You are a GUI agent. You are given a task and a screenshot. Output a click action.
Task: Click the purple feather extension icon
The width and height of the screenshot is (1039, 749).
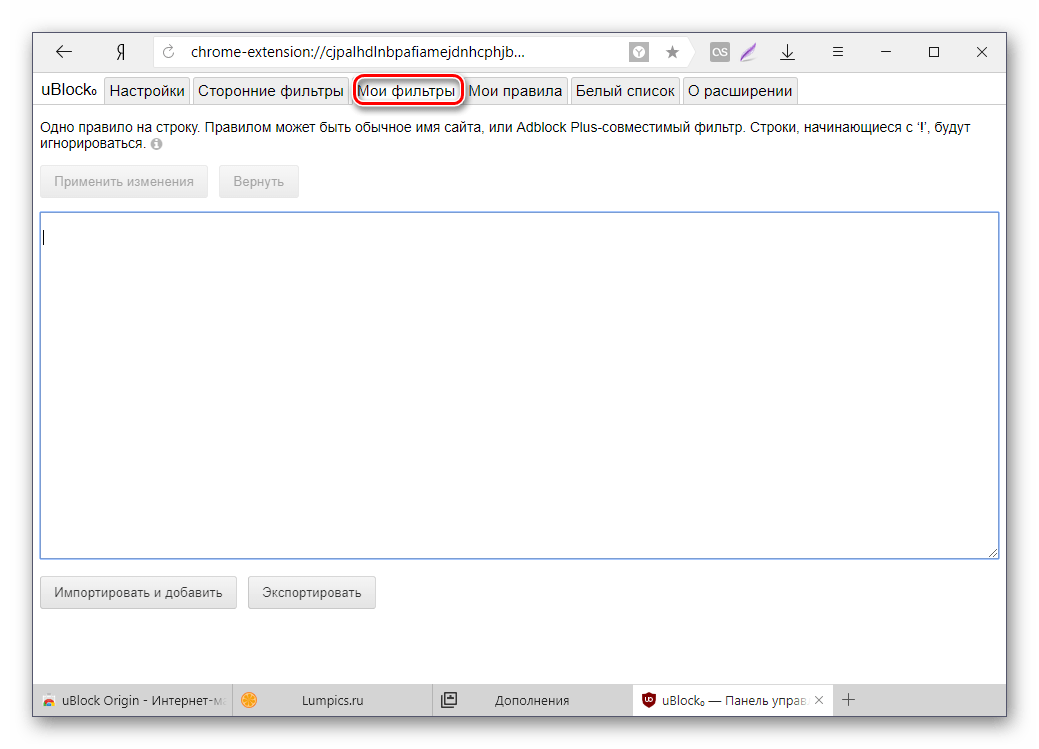click(748, 52)
